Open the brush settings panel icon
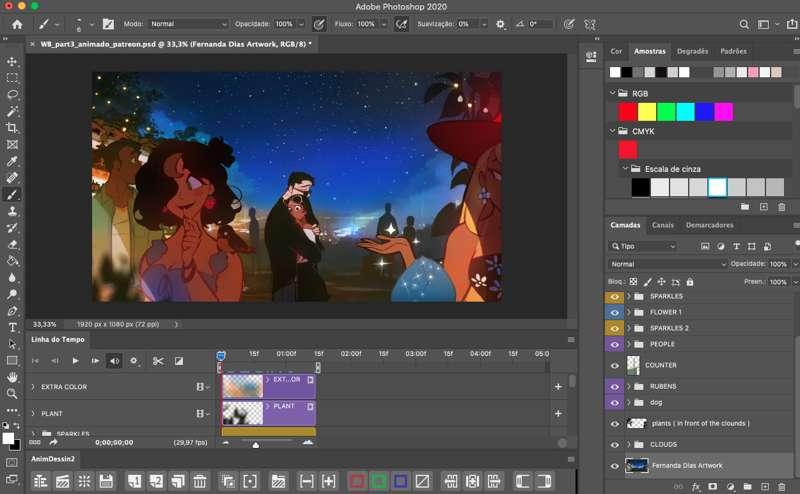Image resolution: width=800 pixels, height=494 pixels. tap(108, 24)
